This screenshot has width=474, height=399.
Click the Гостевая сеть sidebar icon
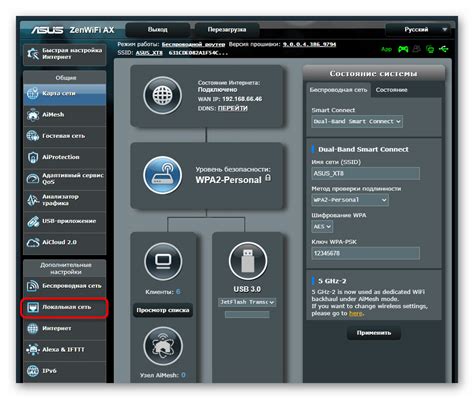(33, 136)
